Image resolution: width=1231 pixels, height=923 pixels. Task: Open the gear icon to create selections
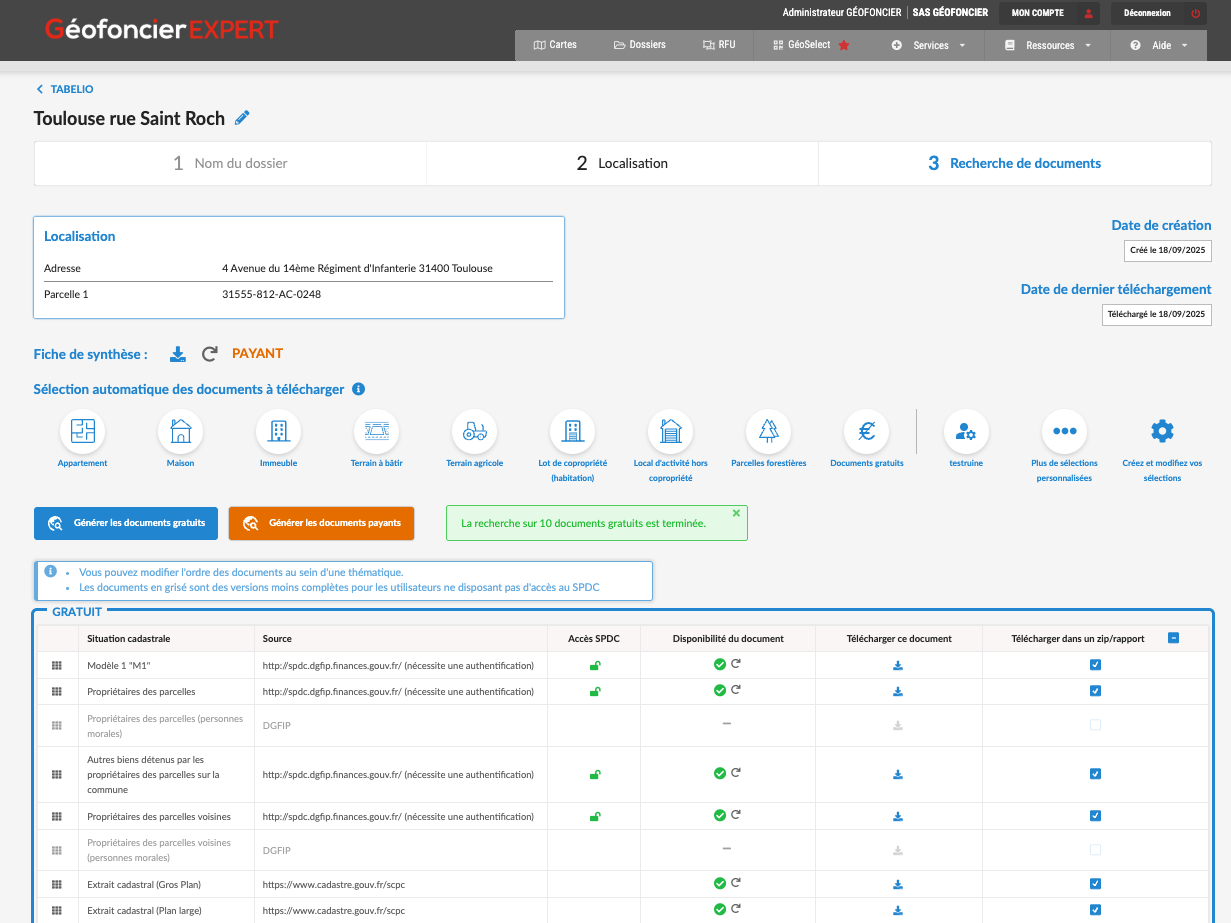pos(1161,431)
